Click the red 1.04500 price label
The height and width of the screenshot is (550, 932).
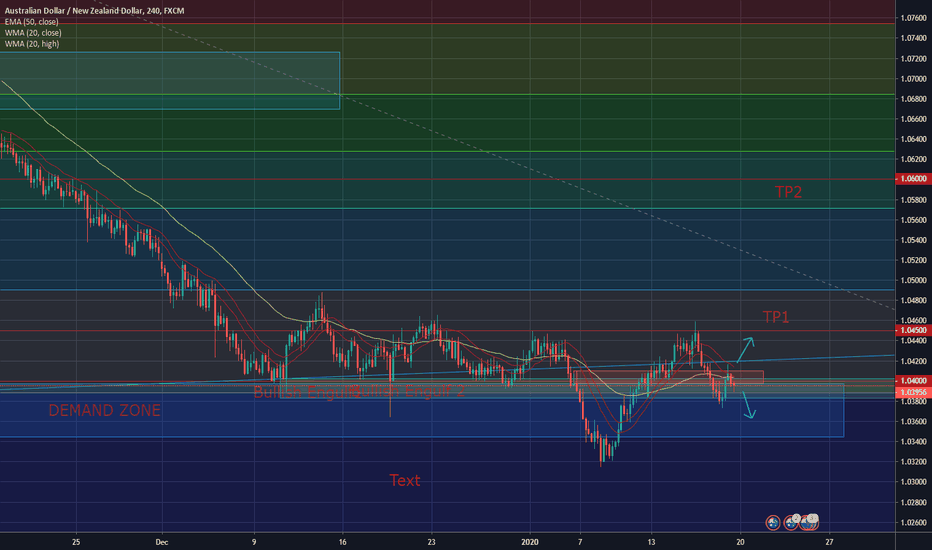914,330
